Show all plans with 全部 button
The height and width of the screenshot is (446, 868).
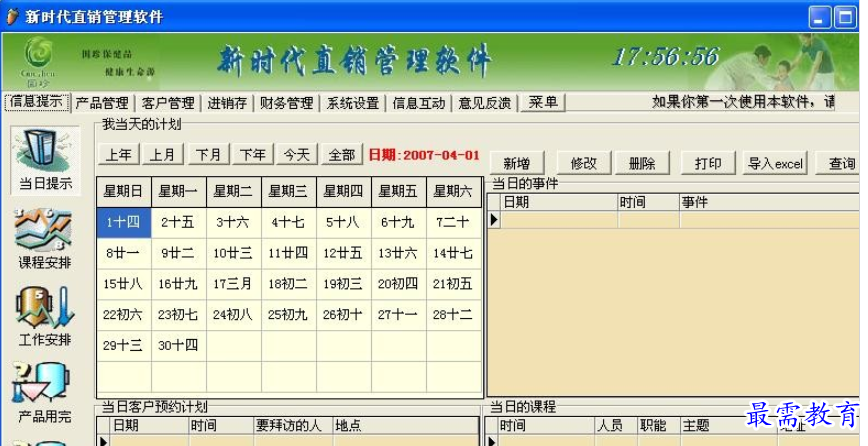pyautogui.click(x=342, y=154)
